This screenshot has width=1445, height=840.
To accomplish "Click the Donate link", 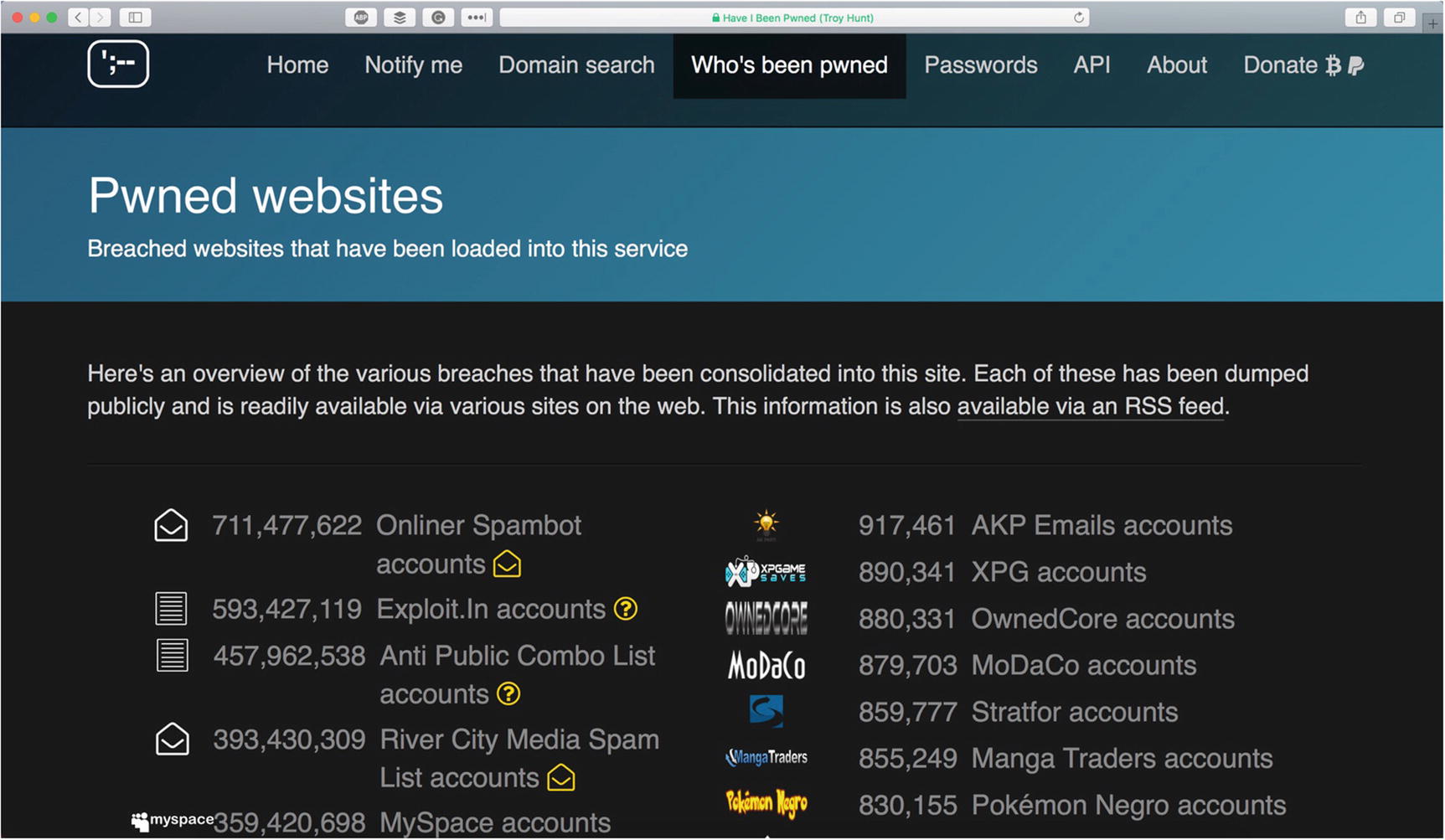I will click(x=1280, y=65).
